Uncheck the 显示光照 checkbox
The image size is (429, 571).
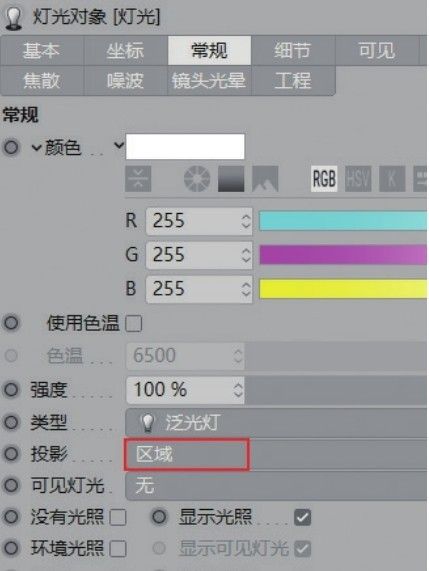pos(303,517)
